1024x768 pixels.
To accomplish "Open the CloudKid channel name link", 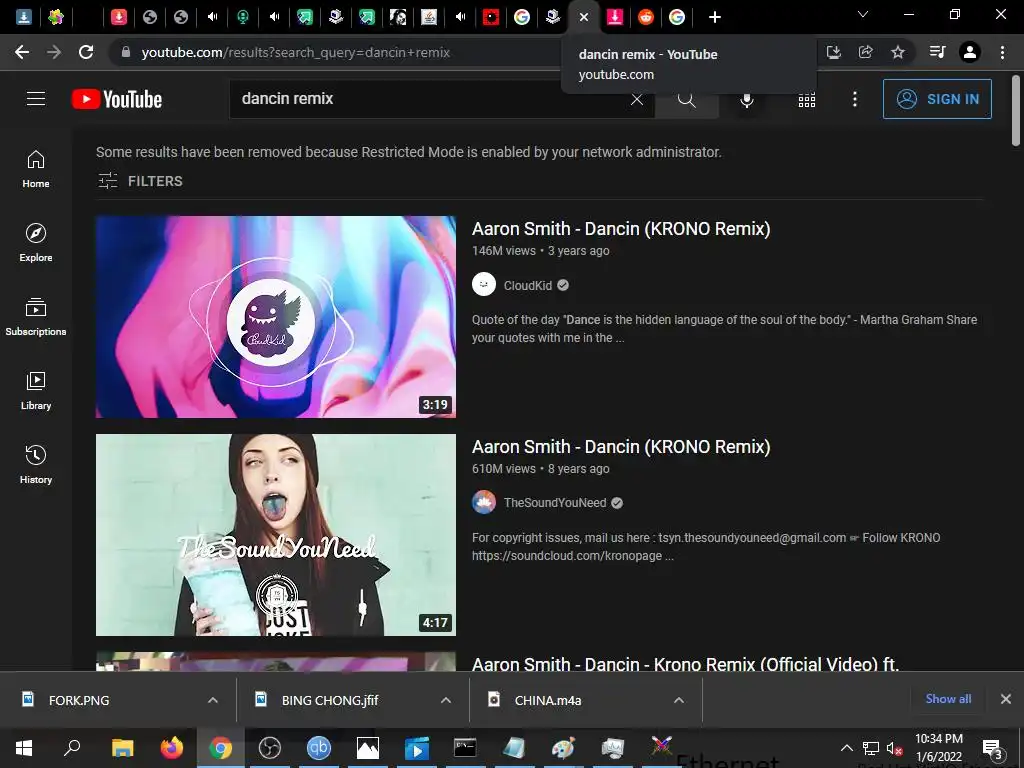I will [x=528, y=285].
